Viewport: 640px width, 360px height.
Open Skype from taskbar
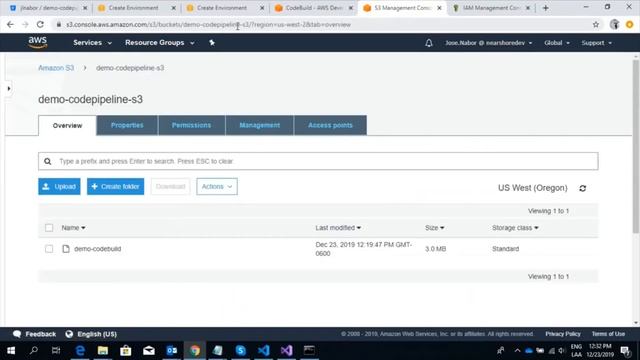click(x=240, y=351)
